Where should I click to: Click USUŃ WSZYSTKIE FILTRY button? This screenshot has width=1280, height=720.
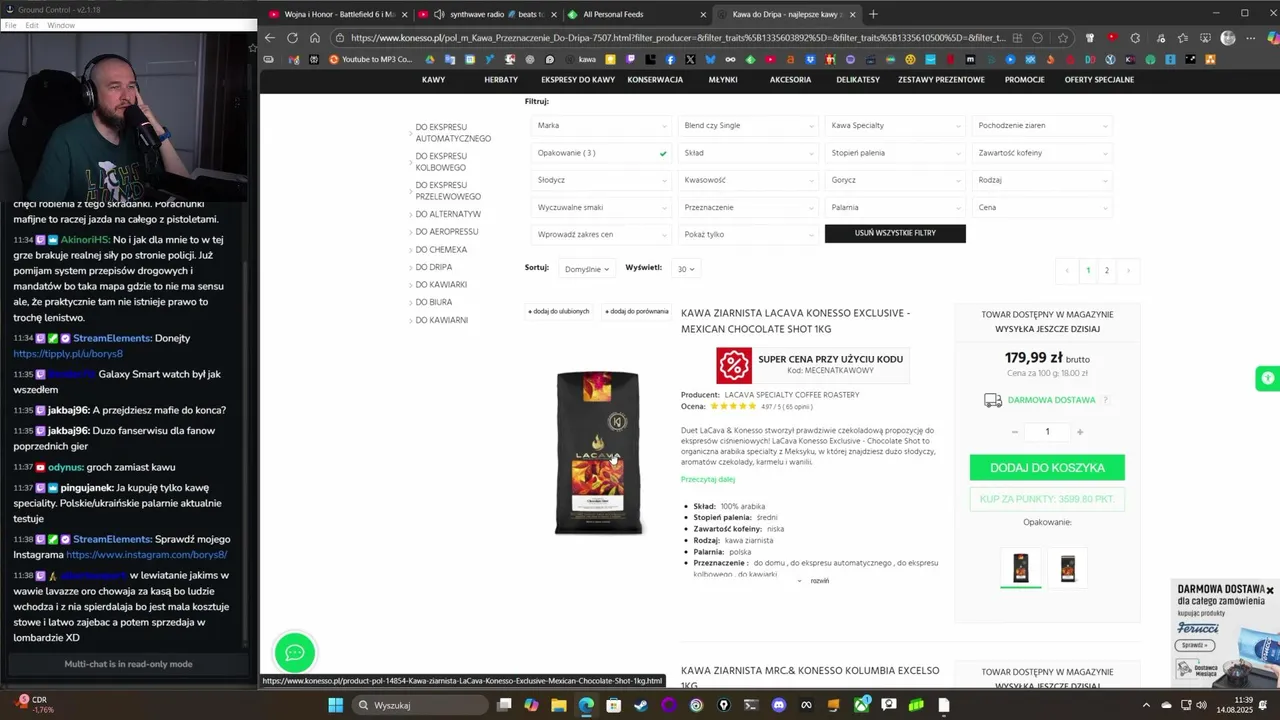[895, 233]
